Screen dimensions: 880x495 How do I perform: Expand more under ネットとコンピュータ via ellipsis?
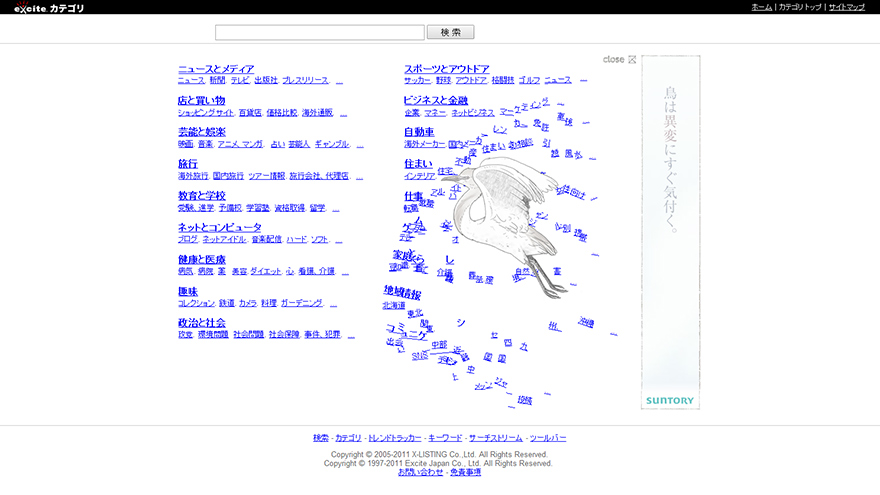[338, 240]
